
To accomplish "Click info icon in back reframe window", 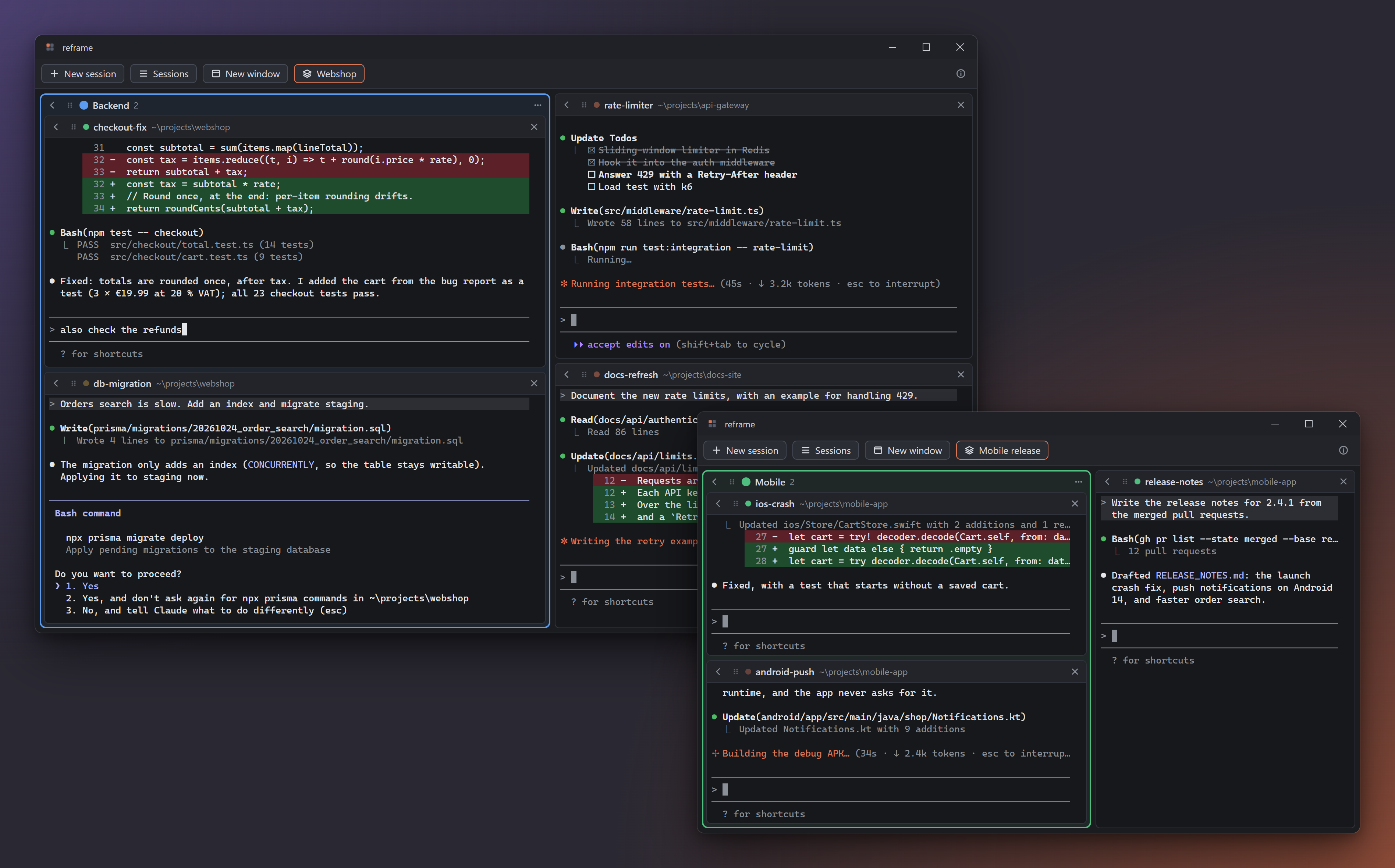I will tap(961, 74).
